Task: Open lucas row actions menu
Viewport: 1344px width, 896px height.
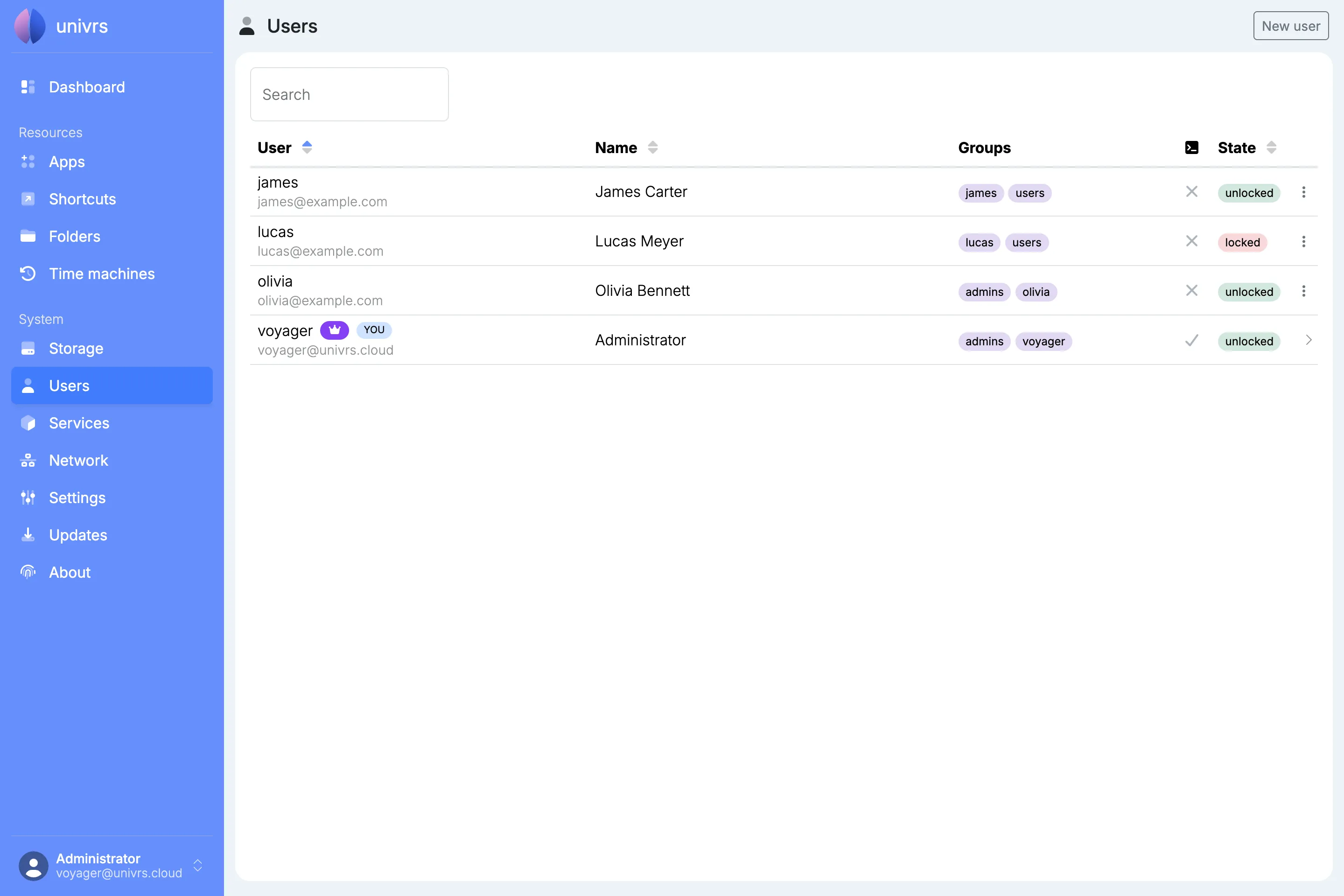Action: [1303, 242]
